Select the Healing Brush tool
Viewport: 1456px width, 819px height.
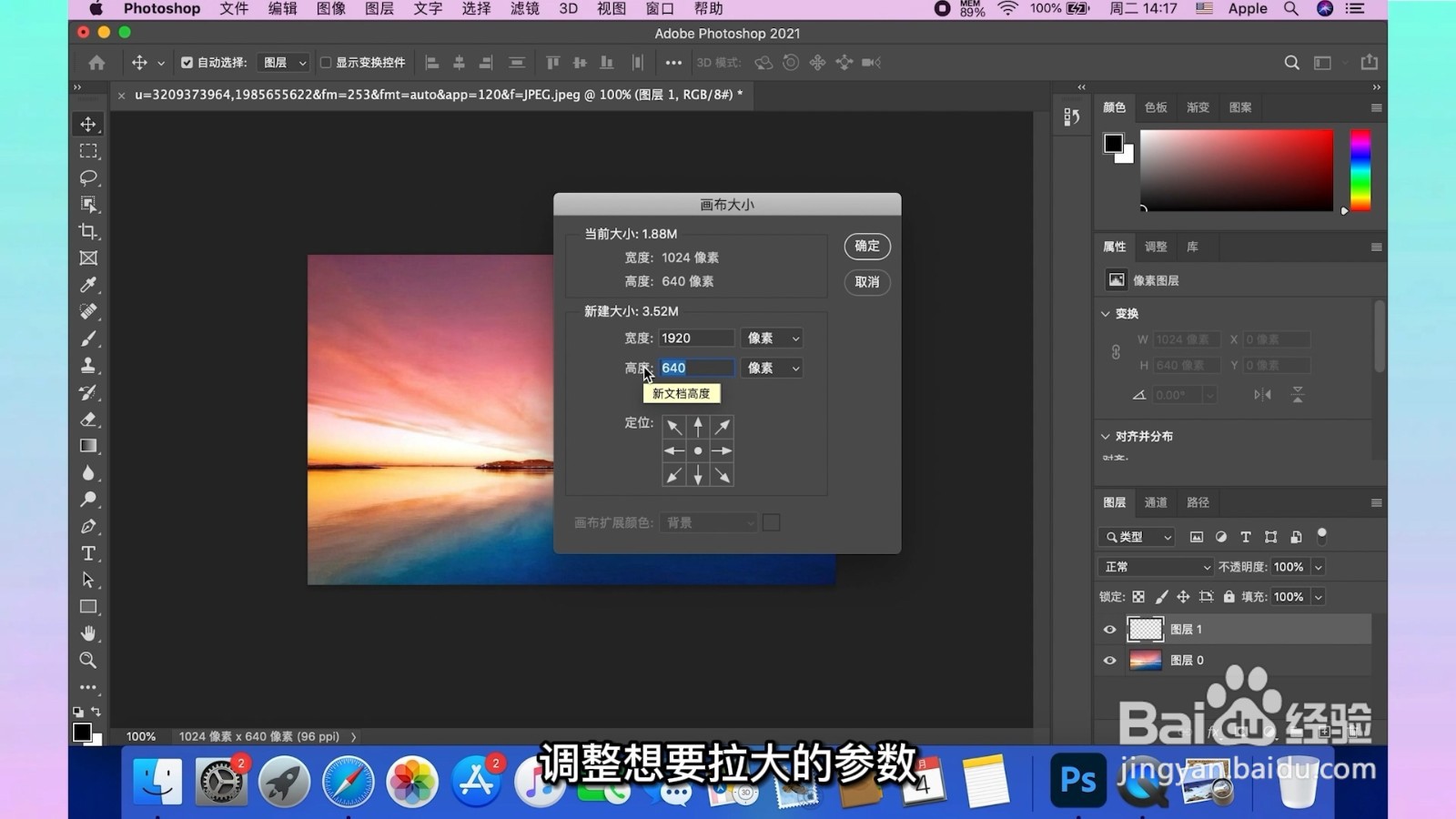(x=88, y=312)
